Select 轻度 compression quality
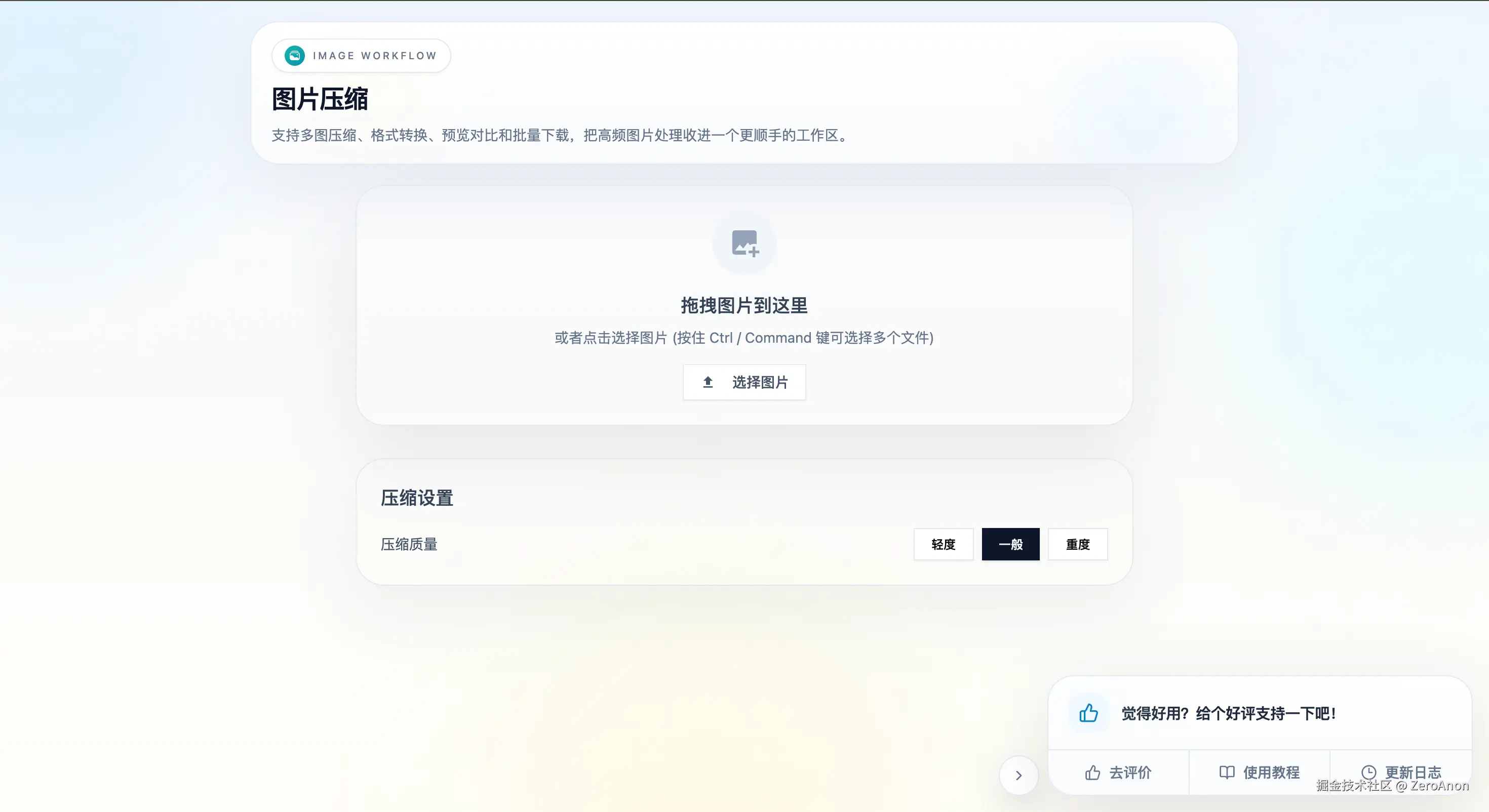This screenshot has height=812, width=1489. pyautogui.click(x=944, y=544)
